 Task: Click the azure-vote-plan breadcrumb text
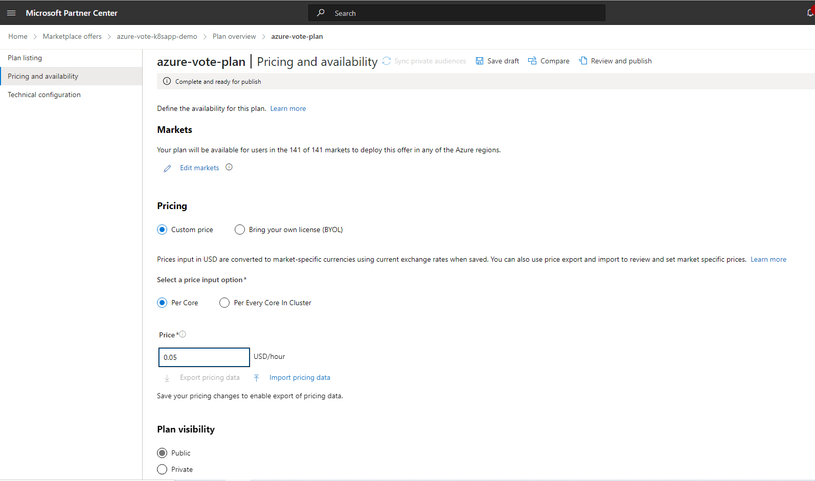pyautogui.click(x=297, y=36)
